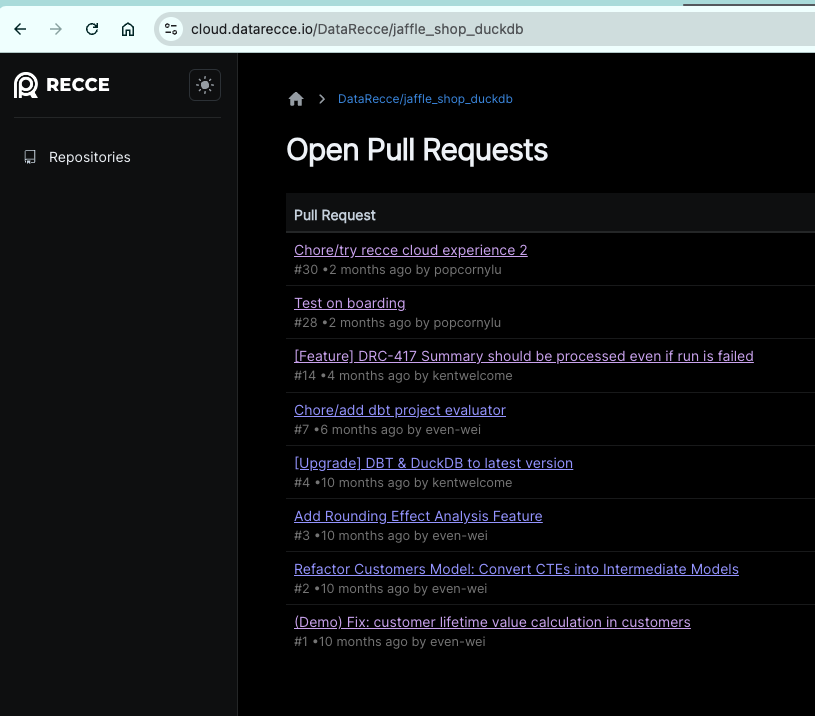Click the 'Pull Request' column header
The width and height of the screenshot is (815, 716).
click(x=335, y=215)
